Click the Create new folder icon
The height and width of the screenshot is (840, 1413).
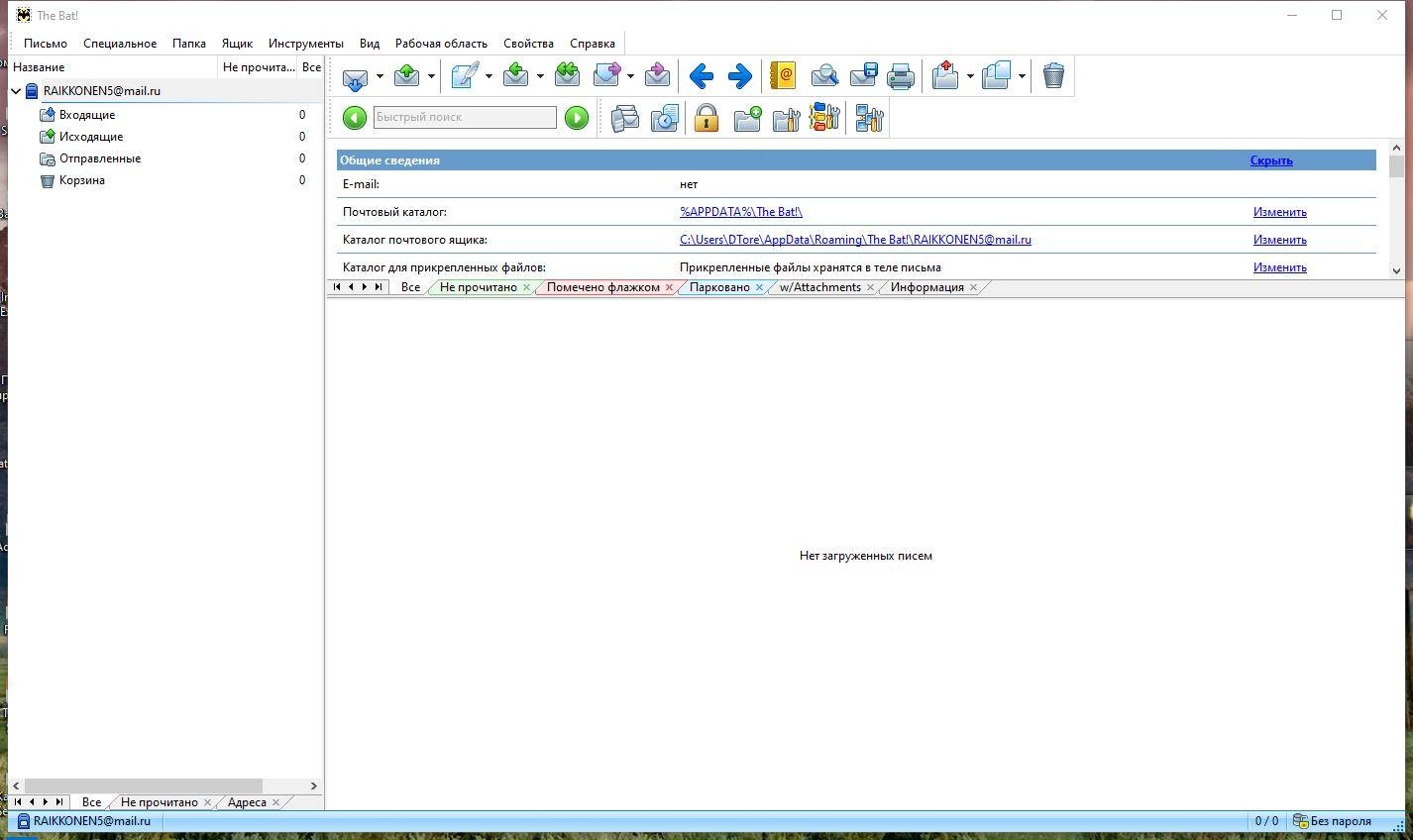tap(748, 118)
